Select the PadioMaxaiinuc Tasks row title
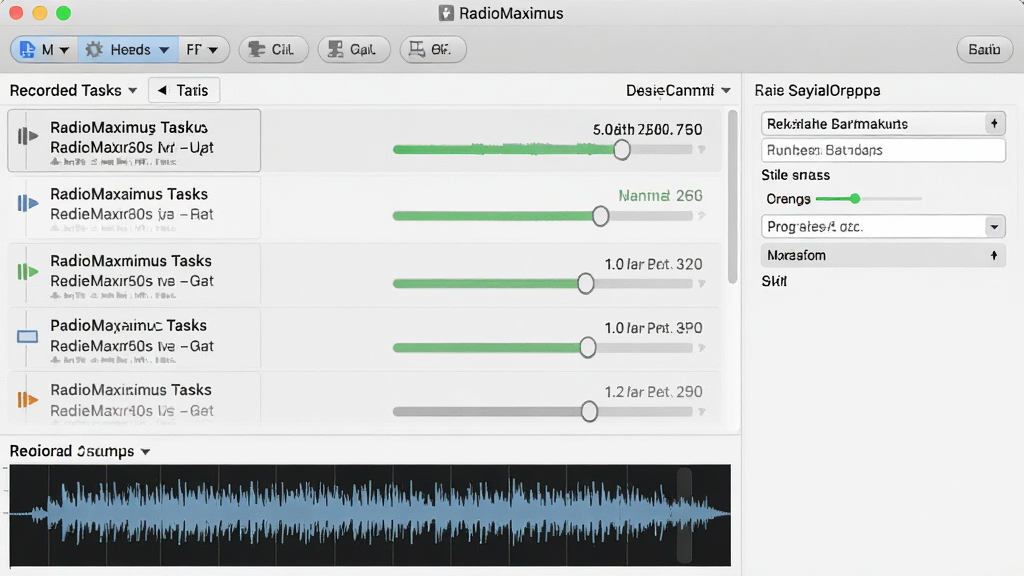1024x576 pixels. pyautogui.click(x=128, y=325)
